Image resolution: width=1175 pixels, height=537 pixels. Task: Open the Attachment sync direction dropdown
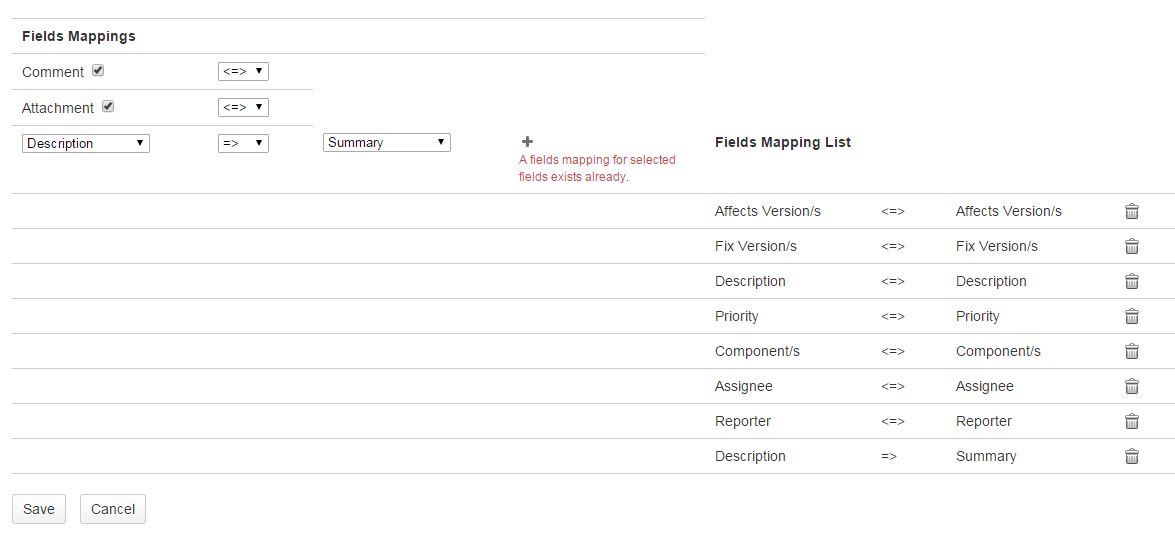tap(243, 107)
